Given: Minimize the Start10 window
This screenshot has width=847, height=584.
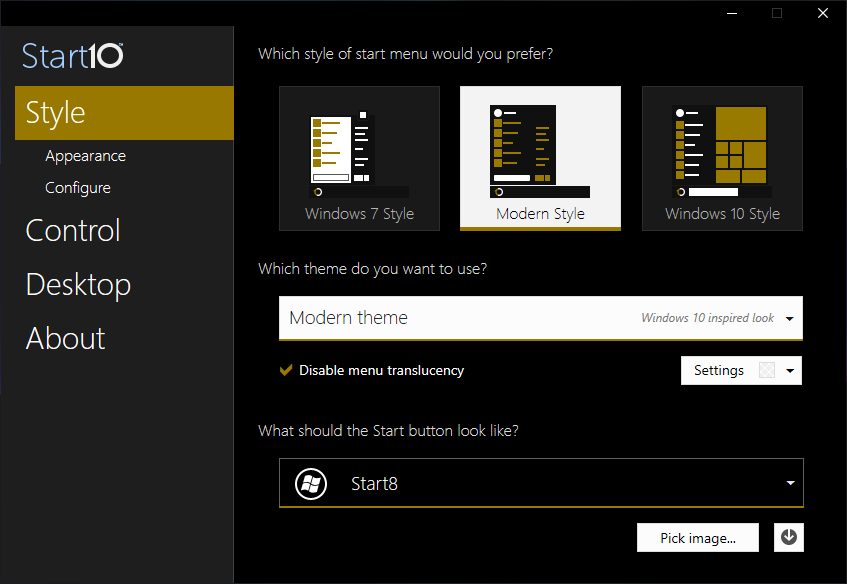Looking at the screenshot, I should point(732,13).
